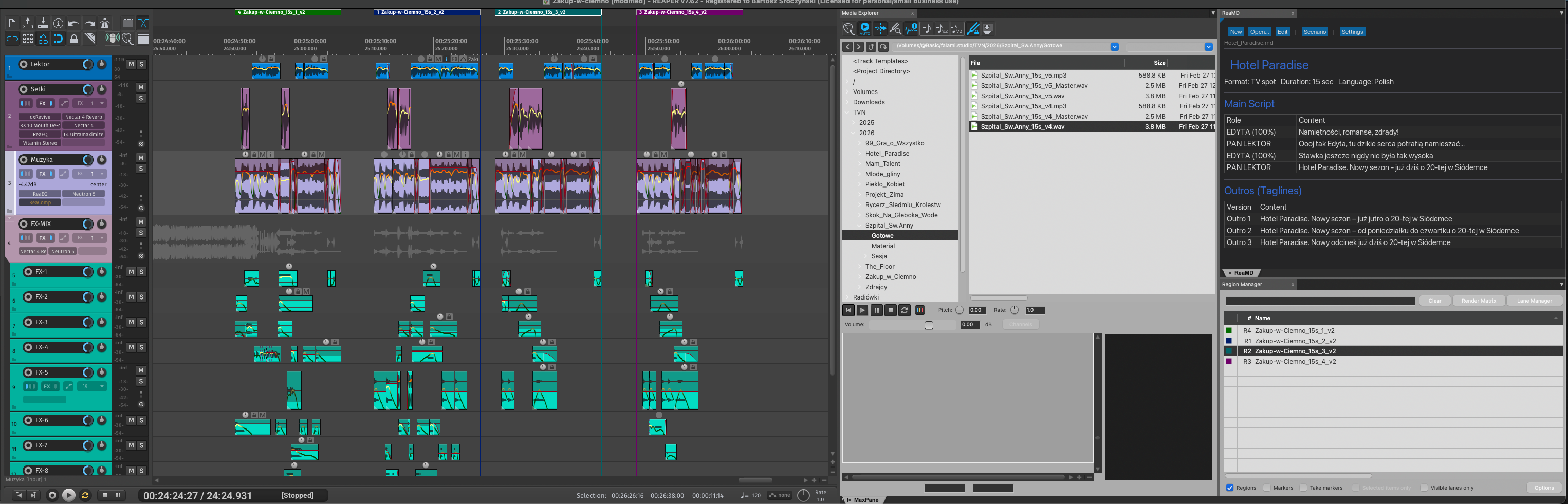Collapse the Szpital_Sw.Anny folder
The width and height of the screenshot is (1568, 504).
point(860,225)
